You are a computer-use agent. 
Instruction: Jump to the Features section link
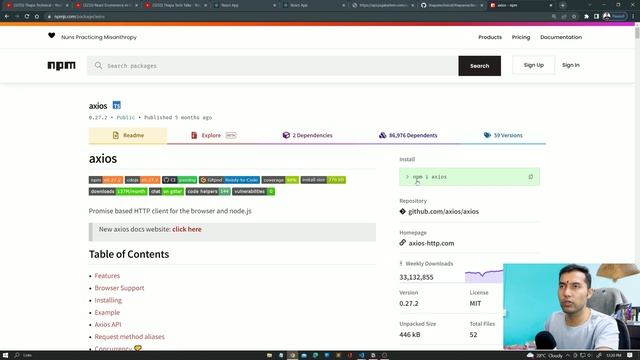coord(107,276)
